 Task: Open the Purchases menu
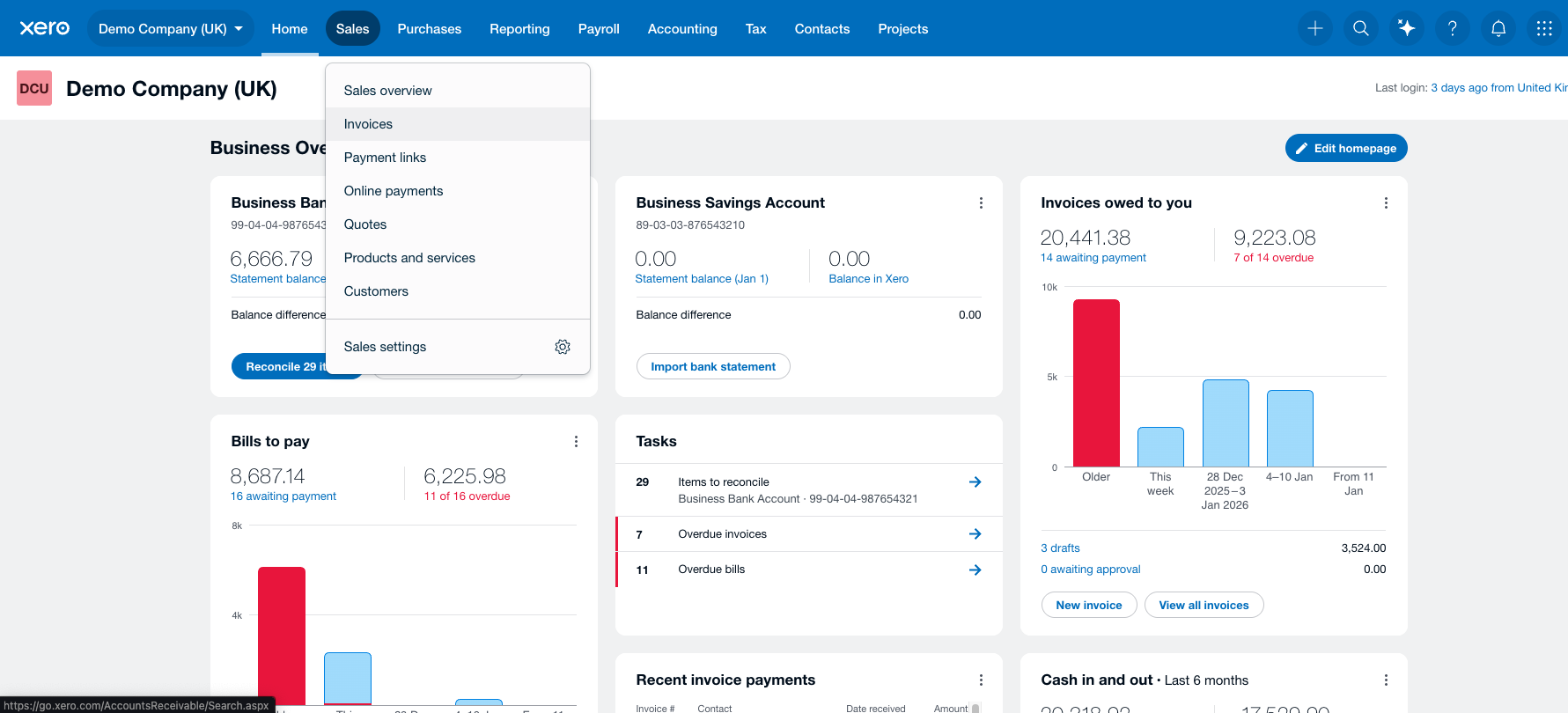(x=430, y=28)
